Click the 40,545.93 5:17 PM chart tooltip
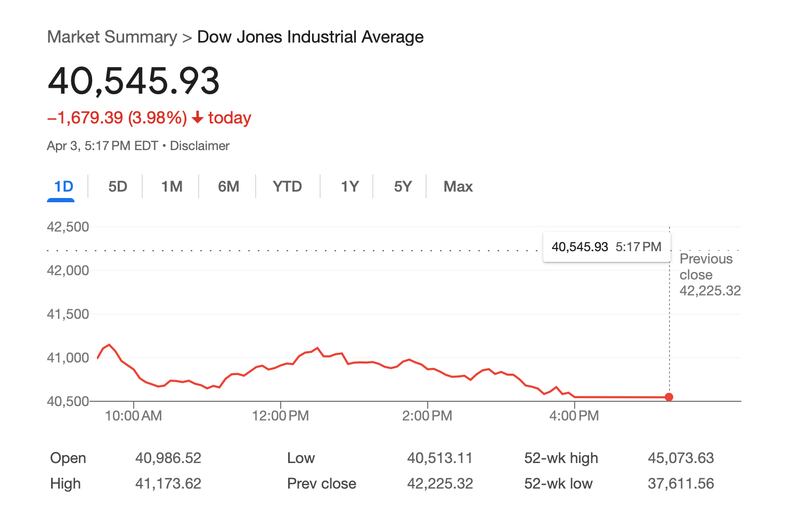Viewport: 800px width, 512px height. [x=606, y=246]
